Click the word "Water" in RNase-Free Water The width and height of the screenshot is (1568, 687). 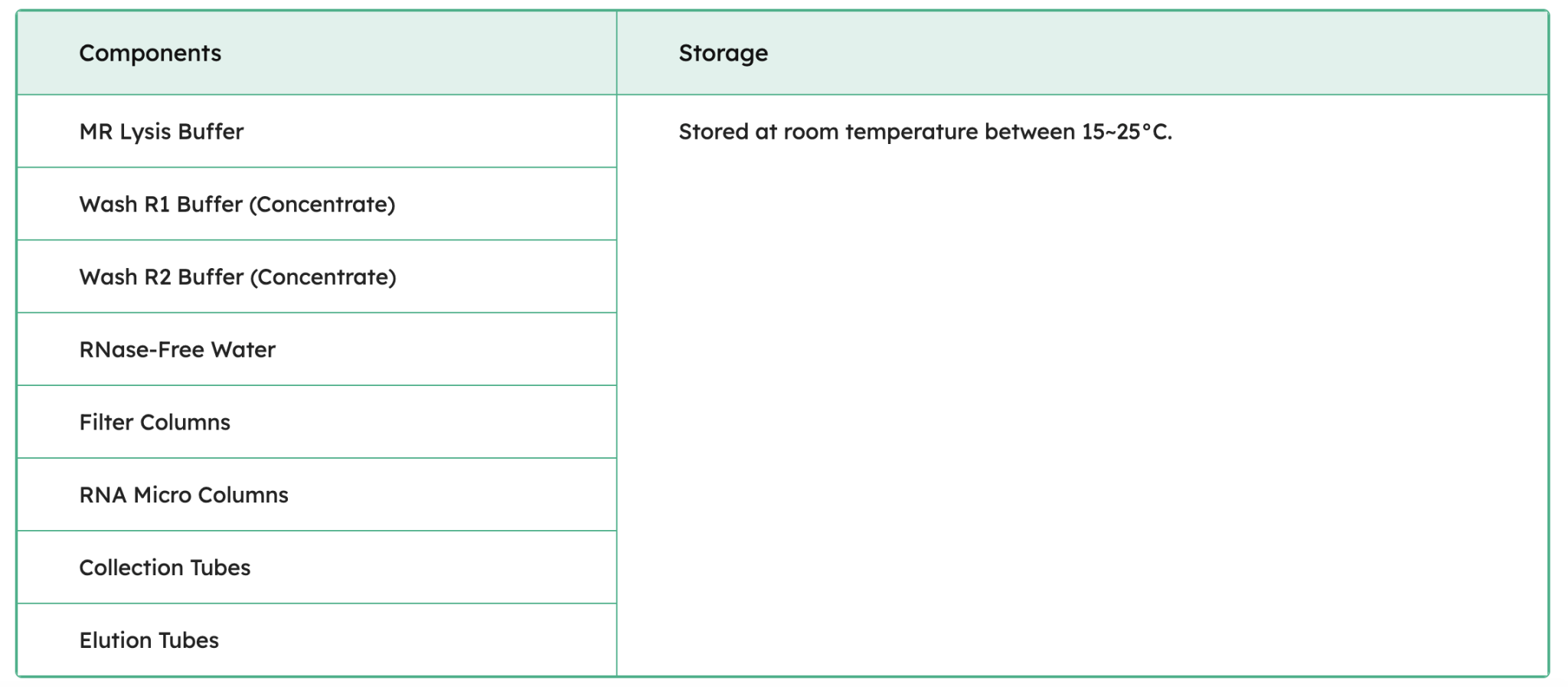243,350
